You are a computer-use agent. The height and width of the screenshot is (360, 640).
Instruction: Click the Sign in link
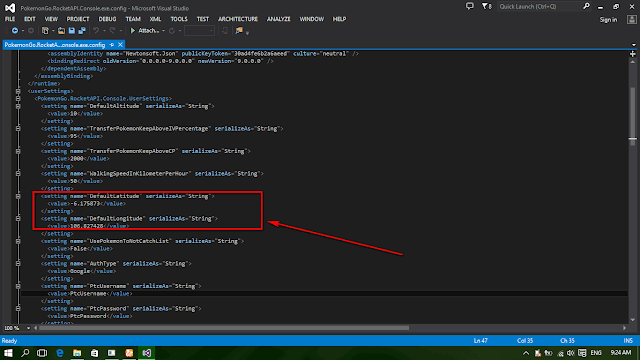[x=608, y=20]
